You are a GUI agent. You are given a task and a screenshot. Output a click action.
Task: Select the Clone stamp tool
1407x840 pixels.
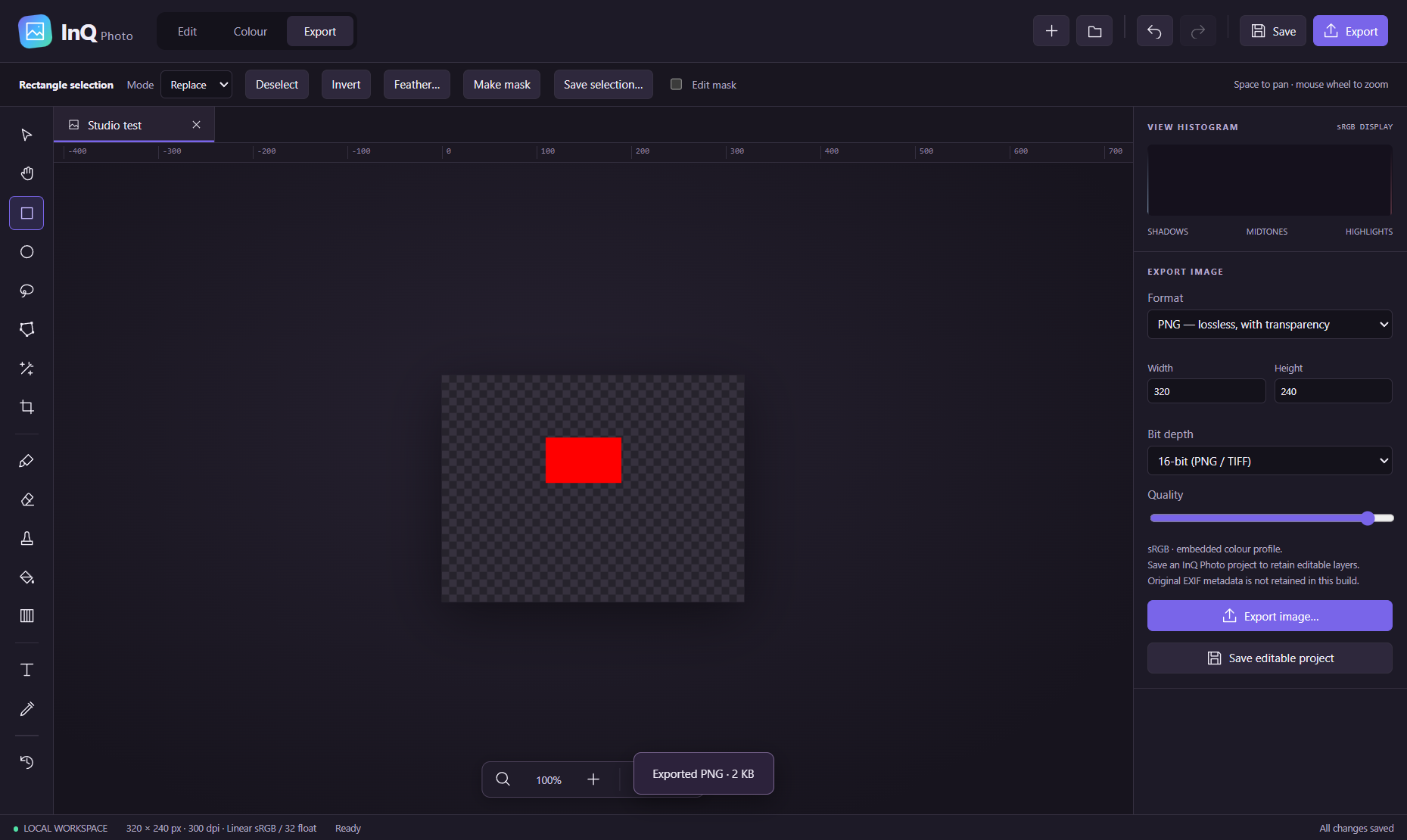[26, 538]
